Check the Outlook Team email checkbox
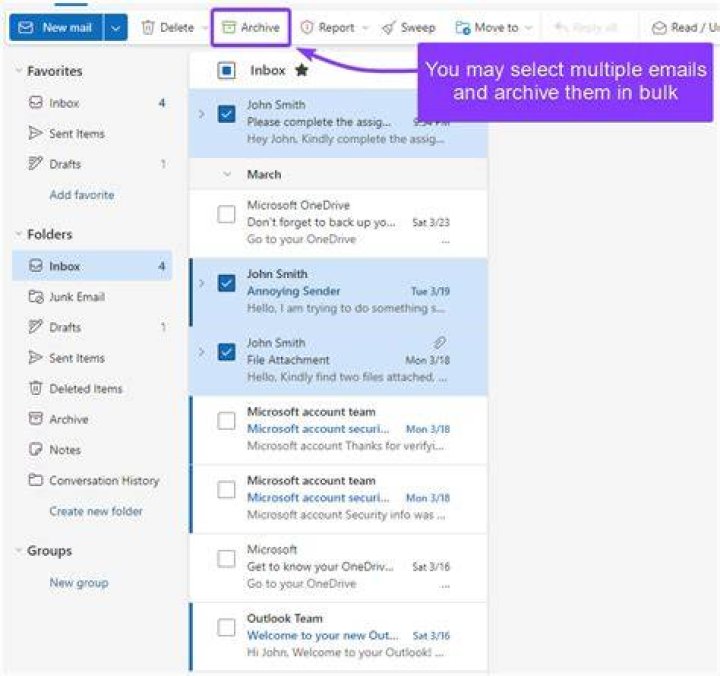This screenshot has width=720, height=676. click(x=226, y=627)
